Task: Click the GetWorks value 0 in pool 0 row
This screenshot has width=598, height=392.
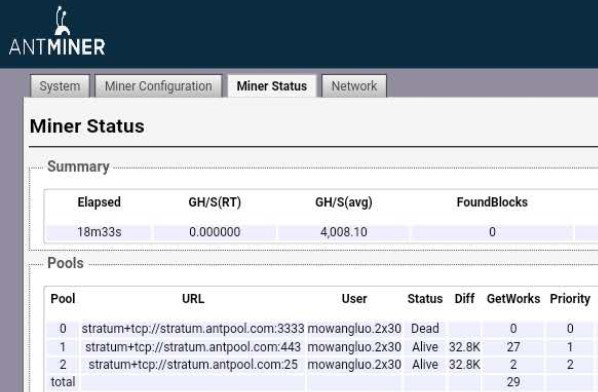Action: pos(513,328)
